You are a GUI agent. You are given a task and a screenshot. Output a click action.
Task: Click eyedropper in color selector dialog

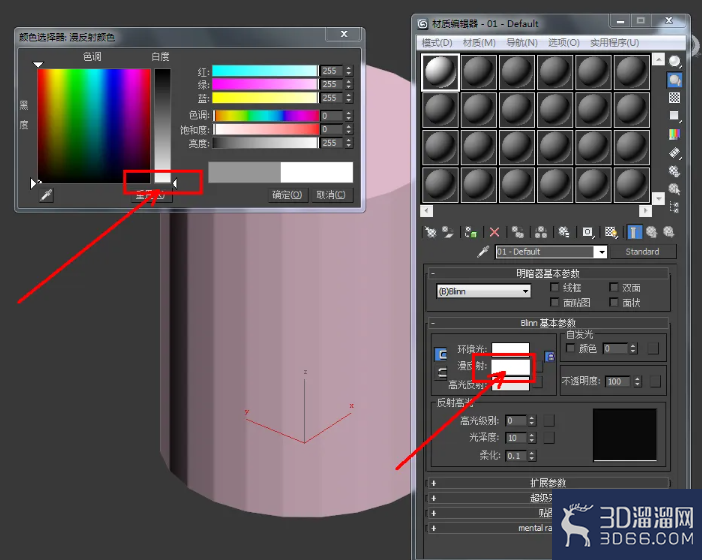[x=46, y=195]
